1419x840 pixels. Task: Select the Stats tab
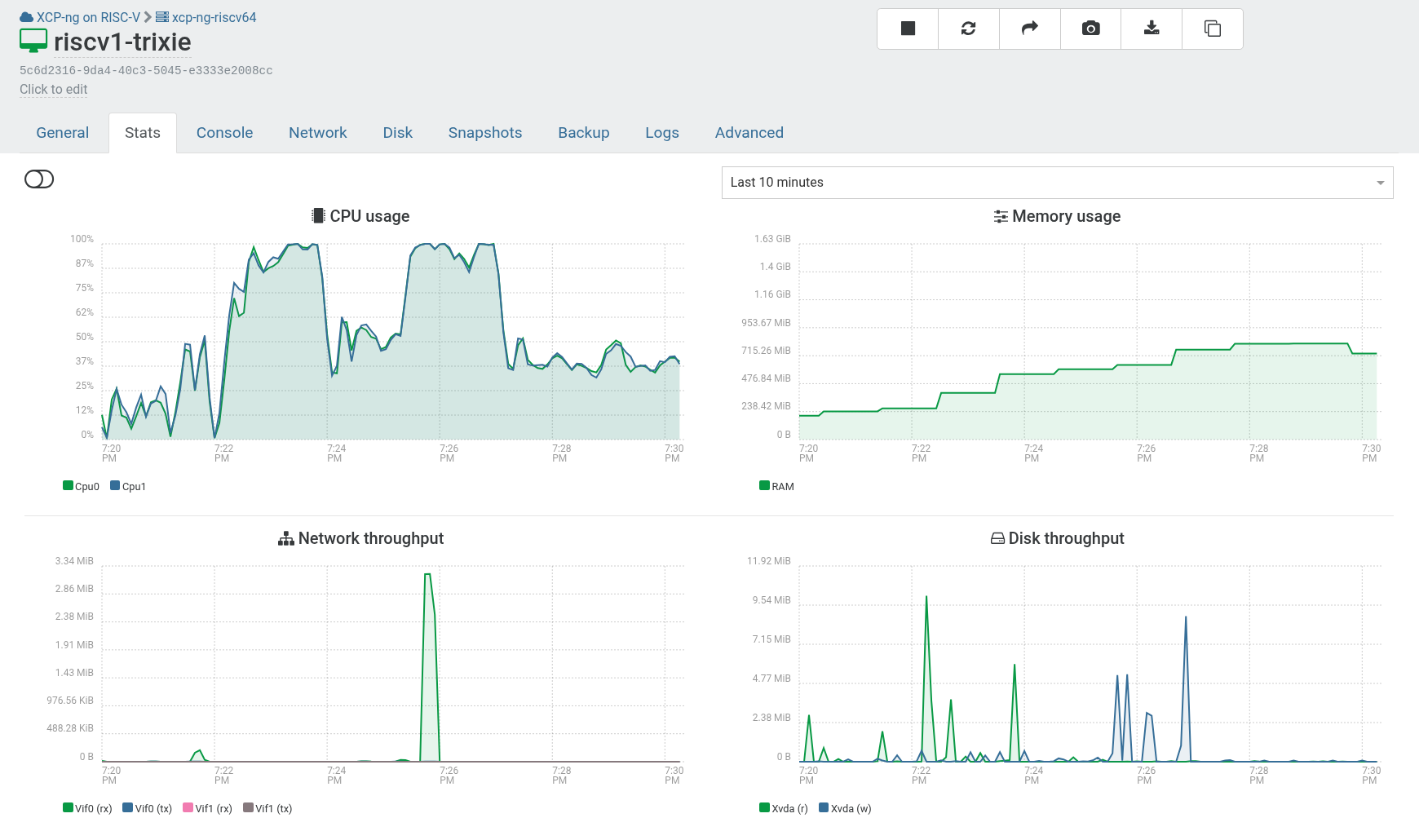point(143,133)
